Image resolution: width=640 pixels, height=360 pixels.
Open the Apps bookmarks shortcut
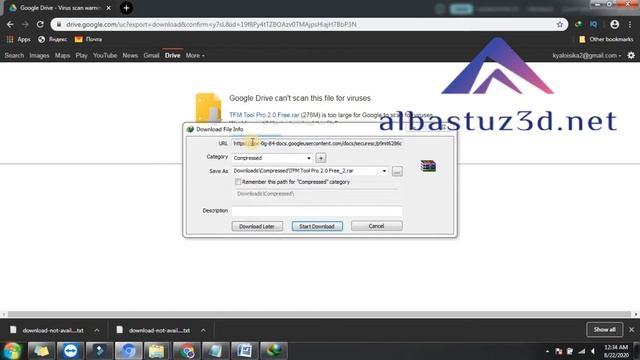pos(18,39)
